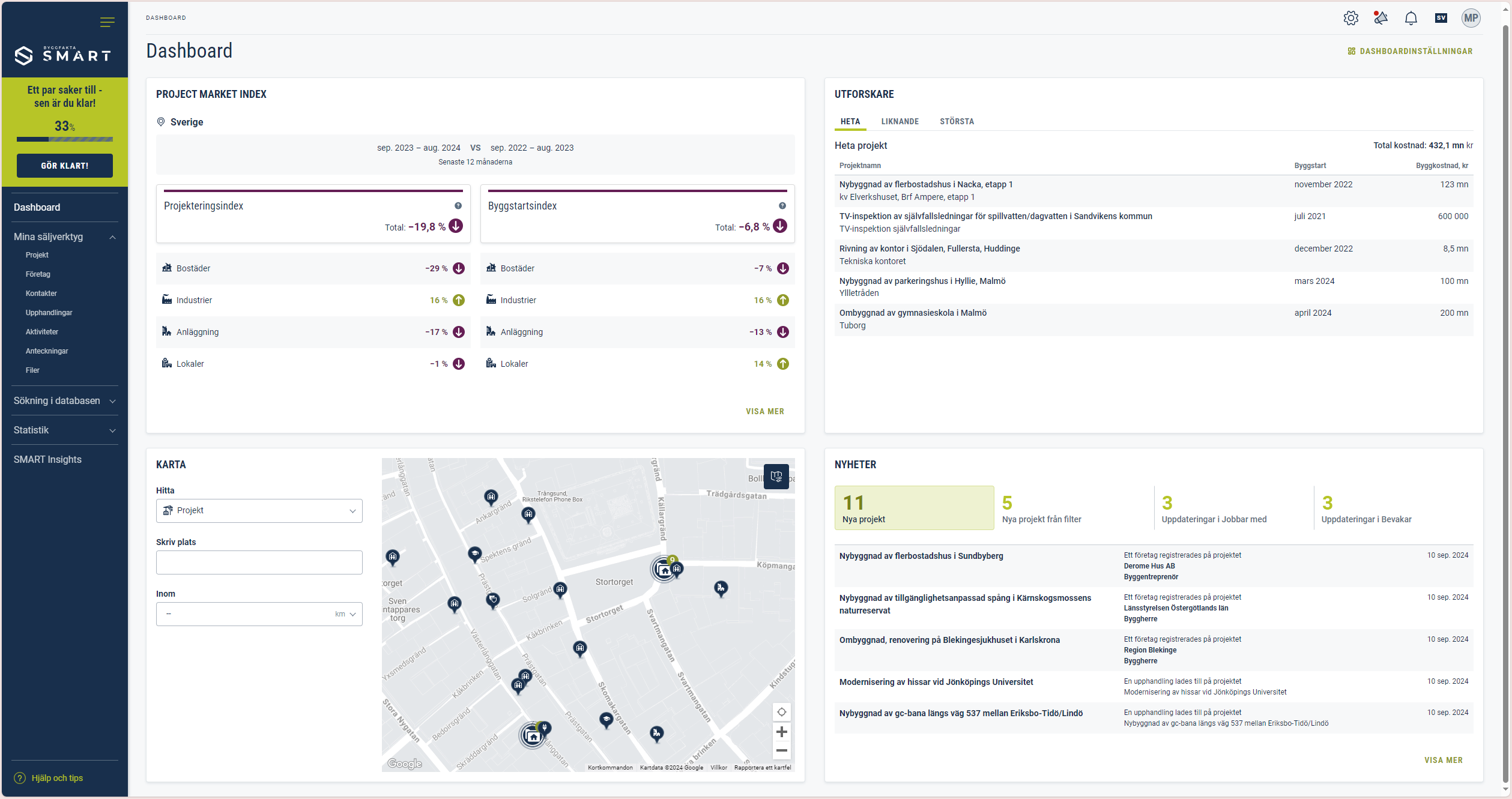
Task: Click the Skriv plats input field
Action: (259, 562)
